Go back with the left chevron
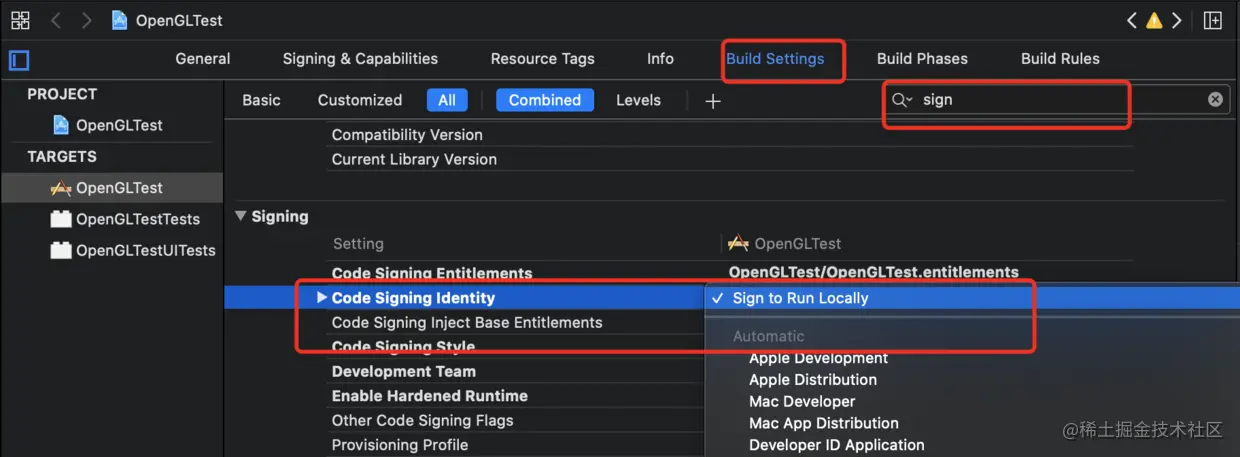Screen dimensions: 1240x457 (56, 20)
